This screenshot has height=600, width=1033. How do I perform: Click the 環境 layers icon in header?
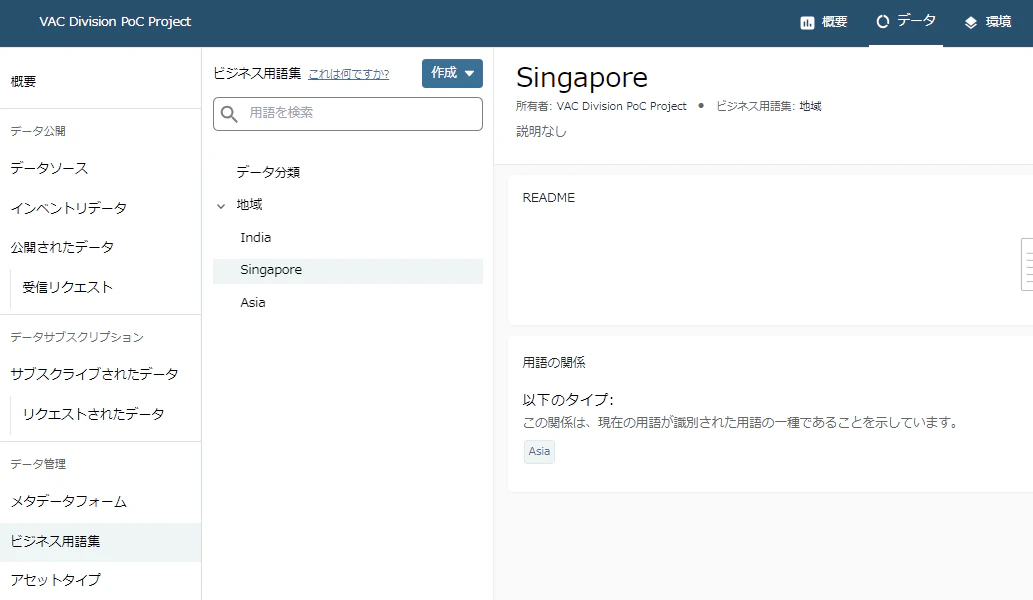pos(970,23)
